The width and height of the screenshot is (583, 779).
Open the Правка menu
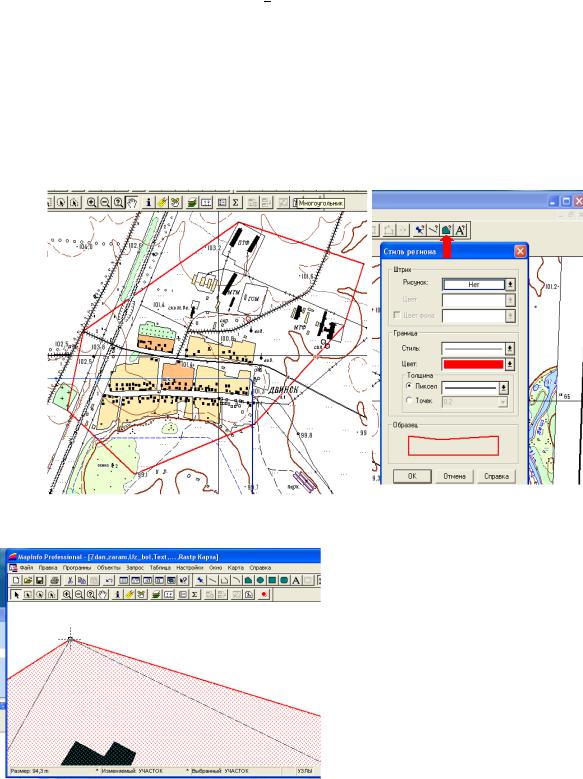tap(48, 567)
